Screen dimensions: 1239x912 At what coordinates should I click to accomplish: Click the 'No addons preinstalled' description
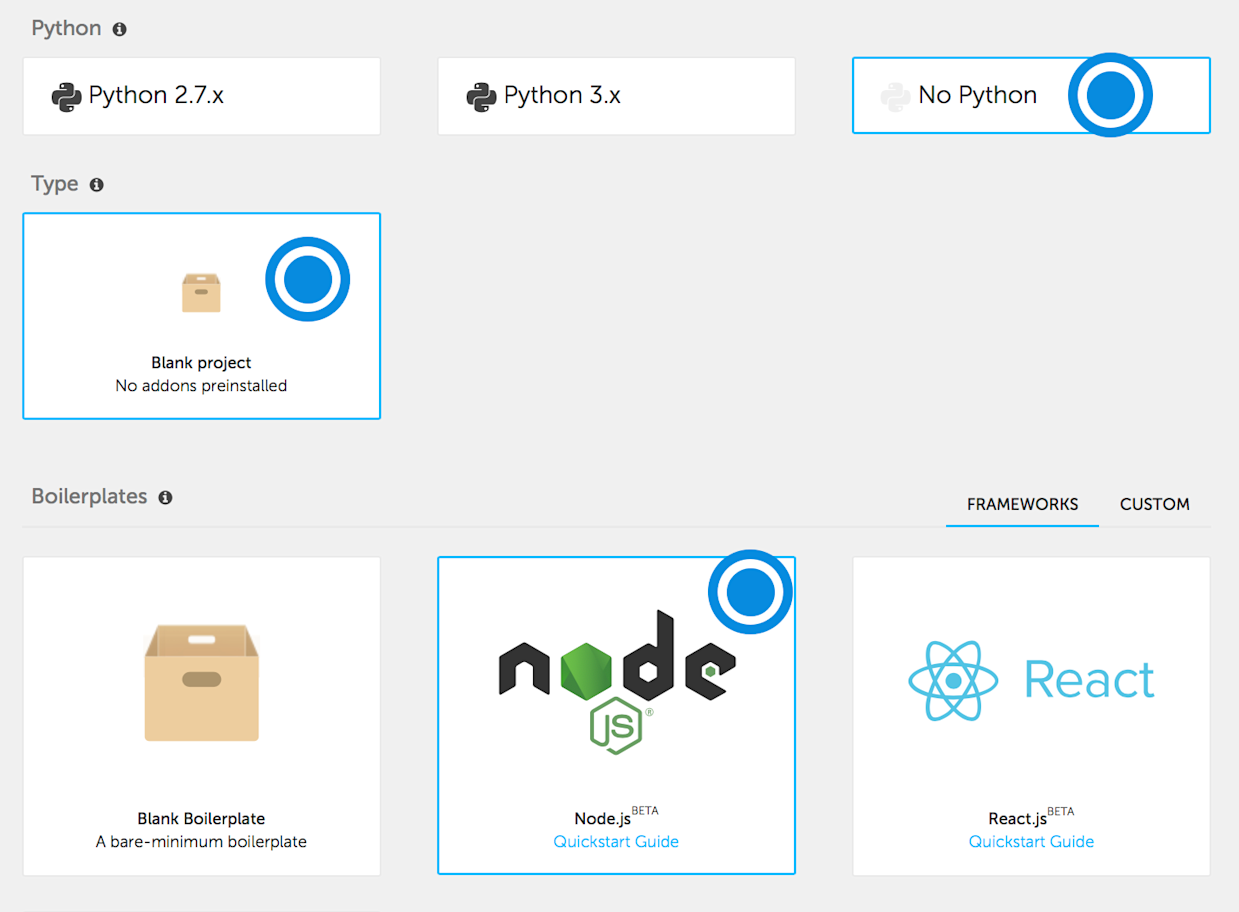pyautogui.click(x=201, y=386)
